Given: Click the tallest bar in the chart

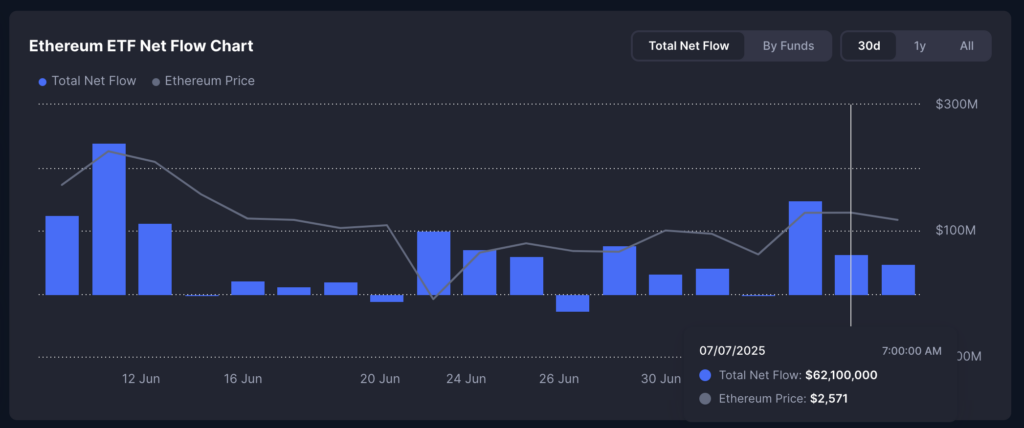Looking at the screenshot, I should [109, 220].
